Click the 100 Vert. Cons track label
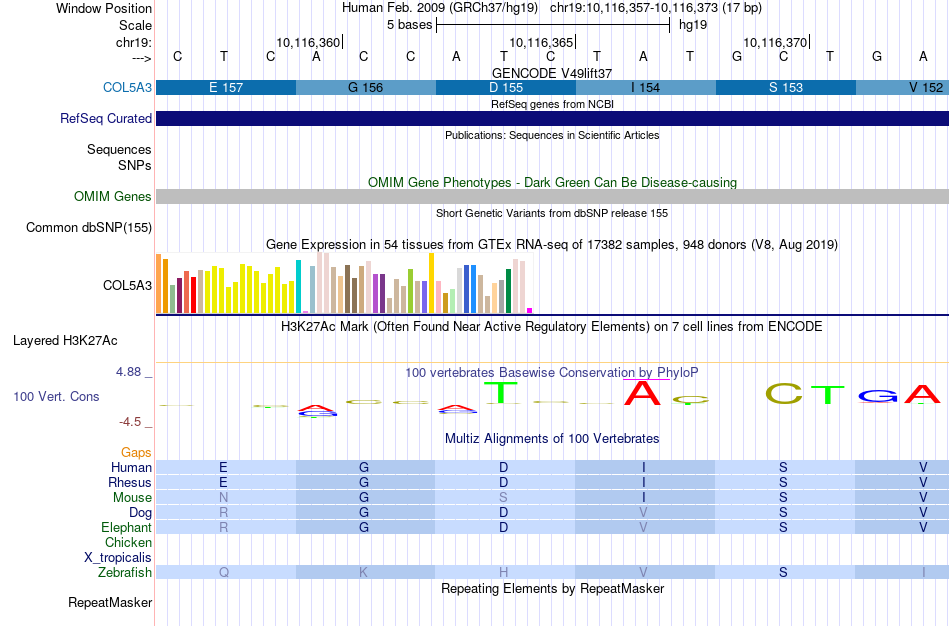The image size is (950, 626). (56, 396)
